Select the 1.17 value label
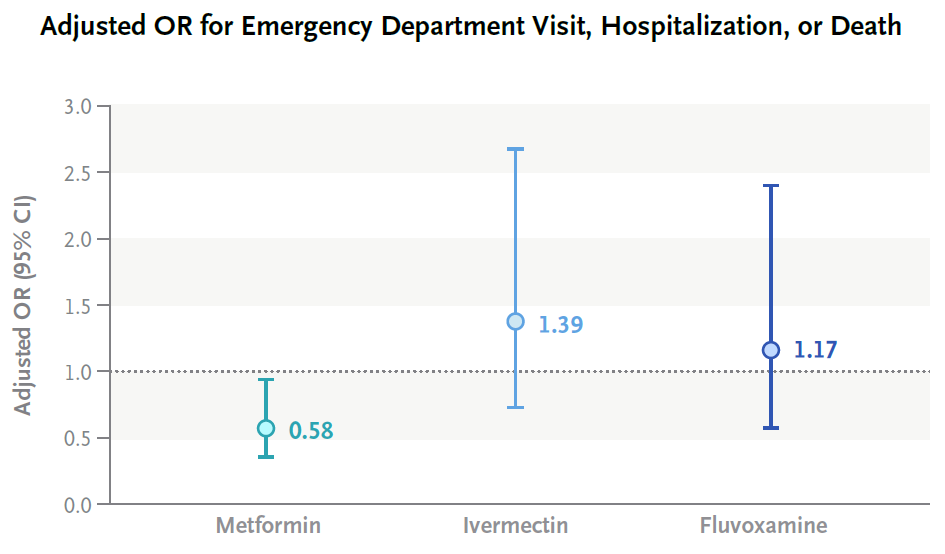 [x=816, y=350]
